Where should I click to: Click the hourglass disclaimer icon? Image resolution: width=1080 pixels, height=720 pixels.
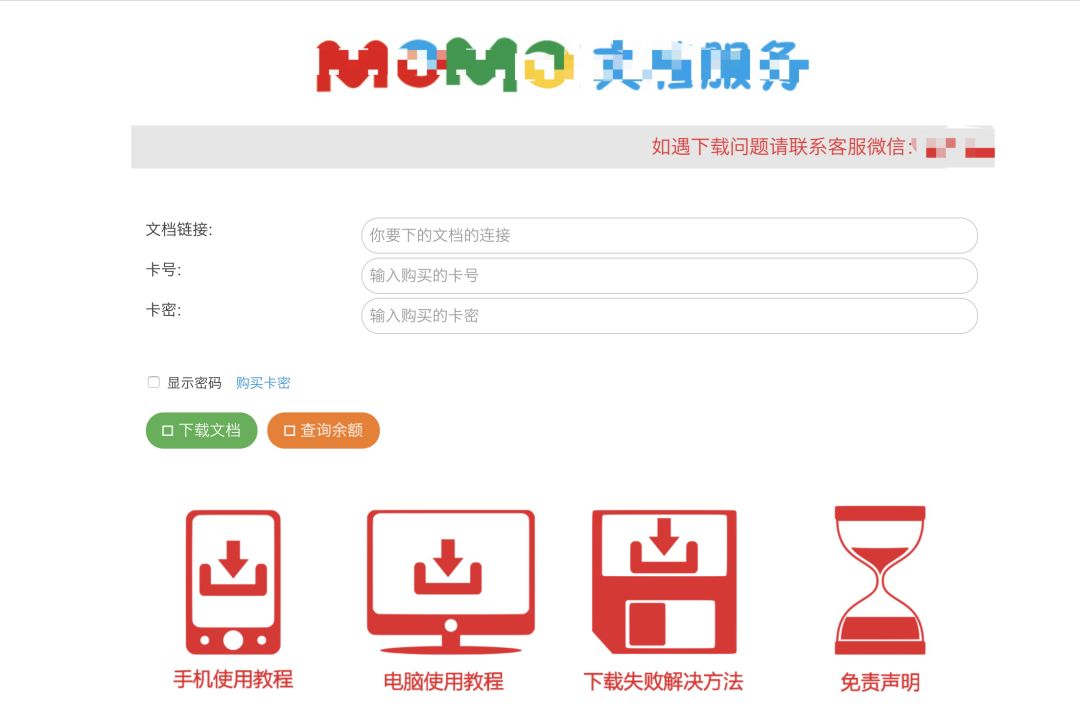[x=880, y=580]
